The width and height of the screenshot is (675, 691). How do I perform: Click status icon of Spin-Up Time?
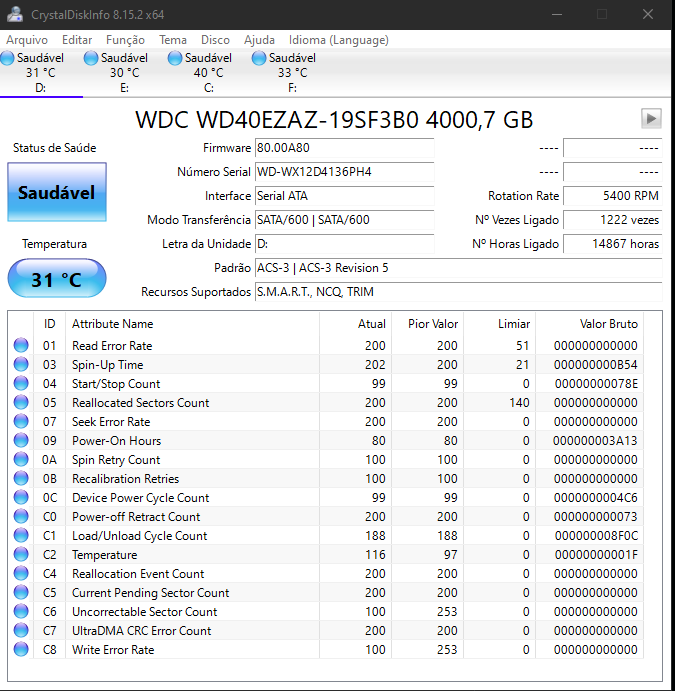(x=21, y=364)
